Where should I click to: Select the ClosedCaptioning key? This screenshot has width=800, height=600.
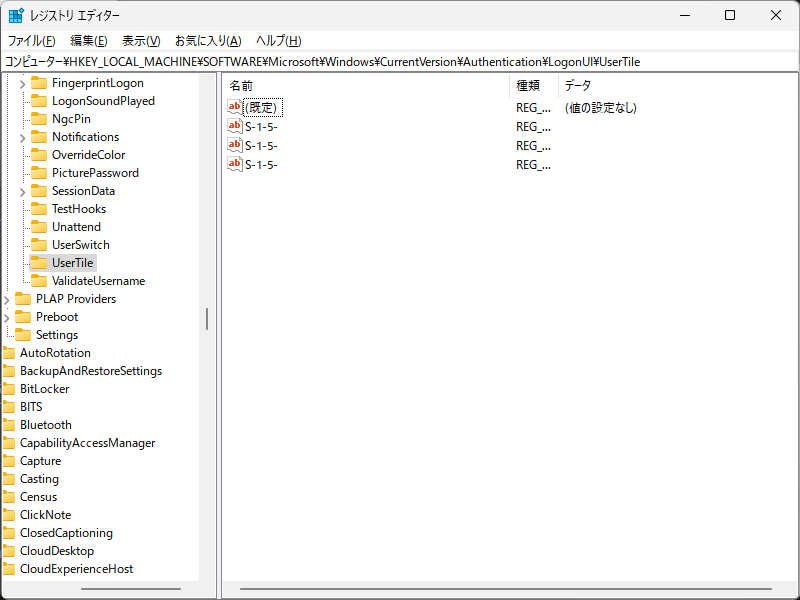(66, 533)
